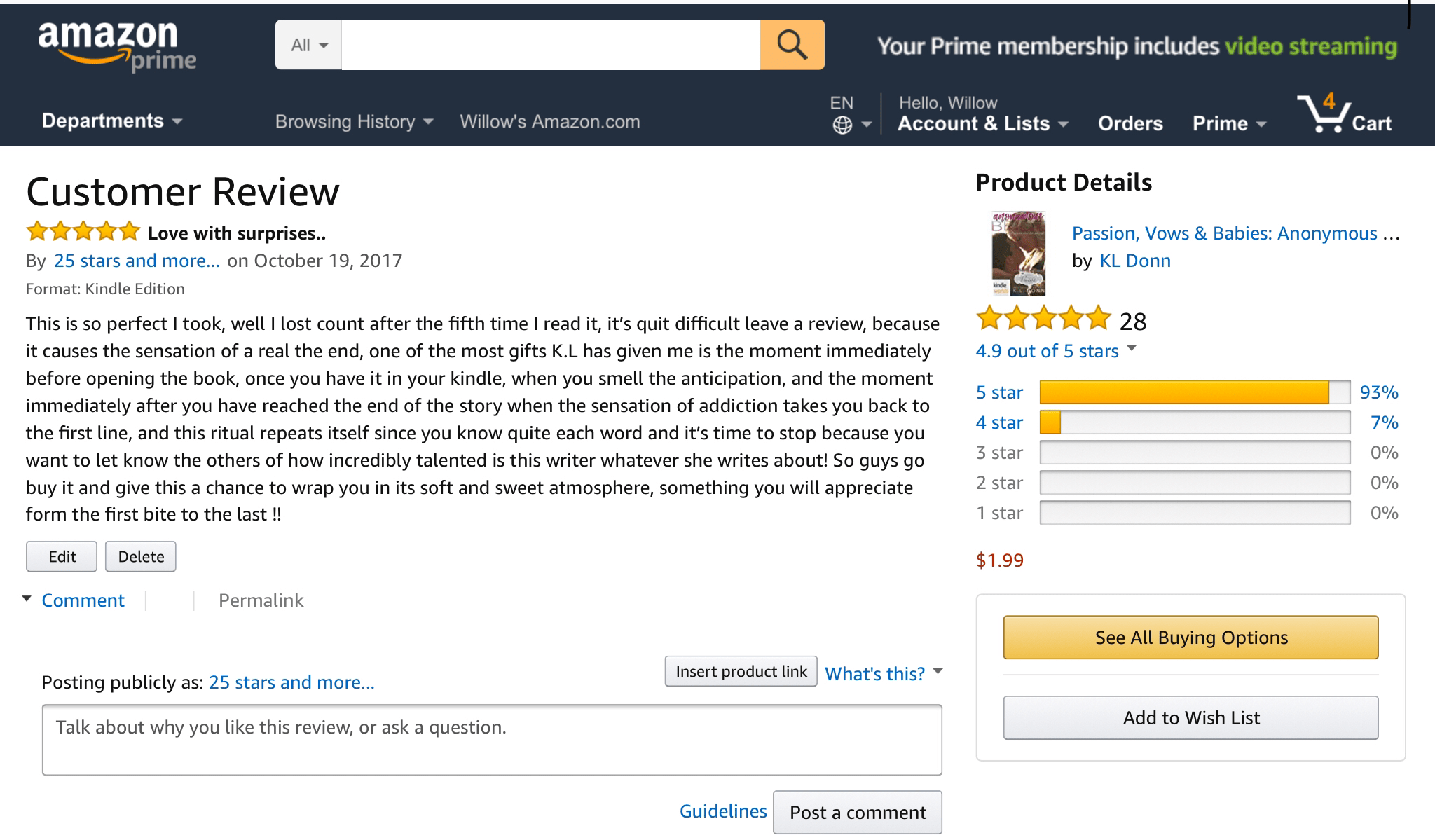Click the comment text box

click(x=491, y=740)
